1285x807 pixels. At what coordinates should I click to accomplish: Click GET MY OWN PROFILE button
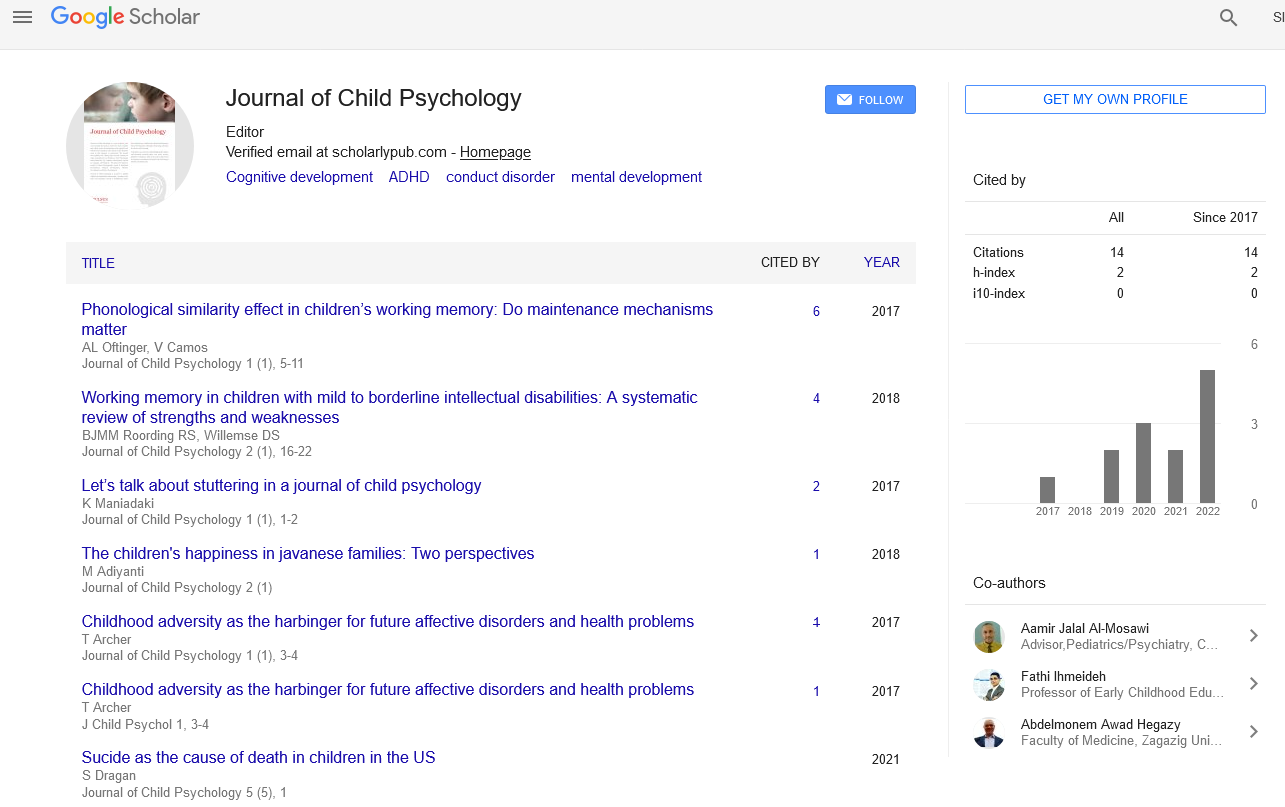(x=1115, y=99)
